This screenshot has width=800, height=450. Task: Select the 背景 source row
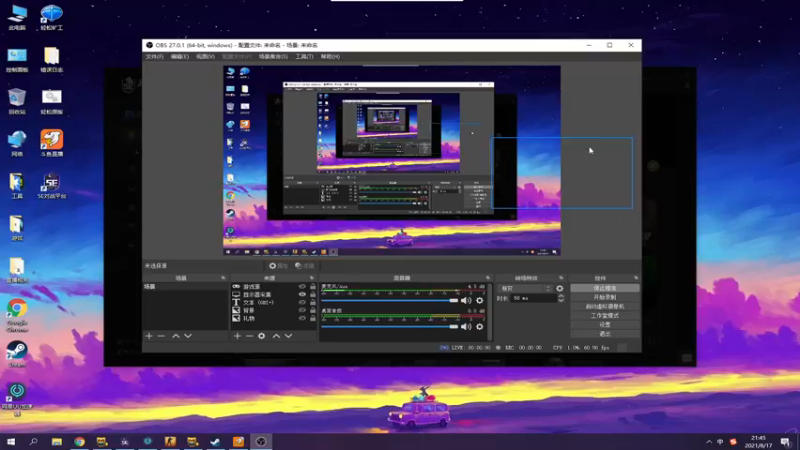coord(273,310)
